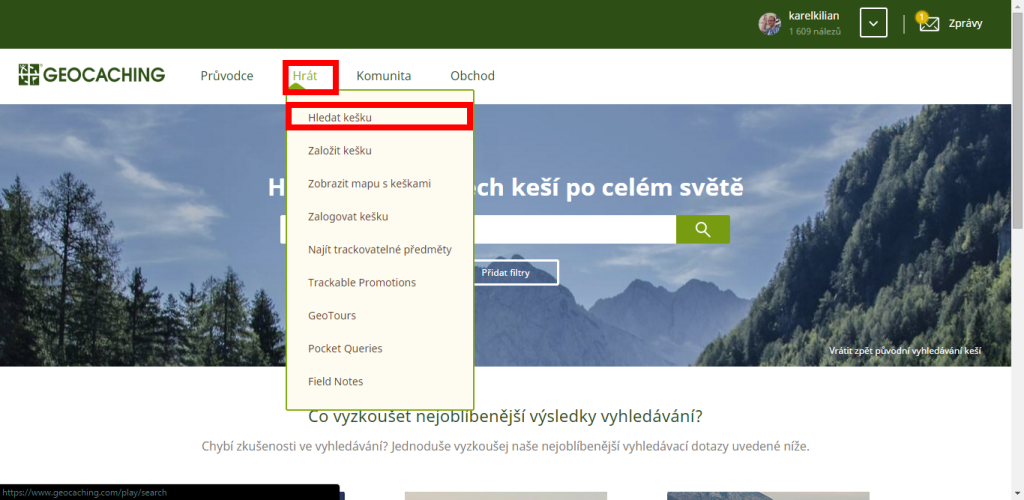The width and height of the screenshot is (1024, 500).
Task: Click the karelkilian profile avatar
Action: 769,24
